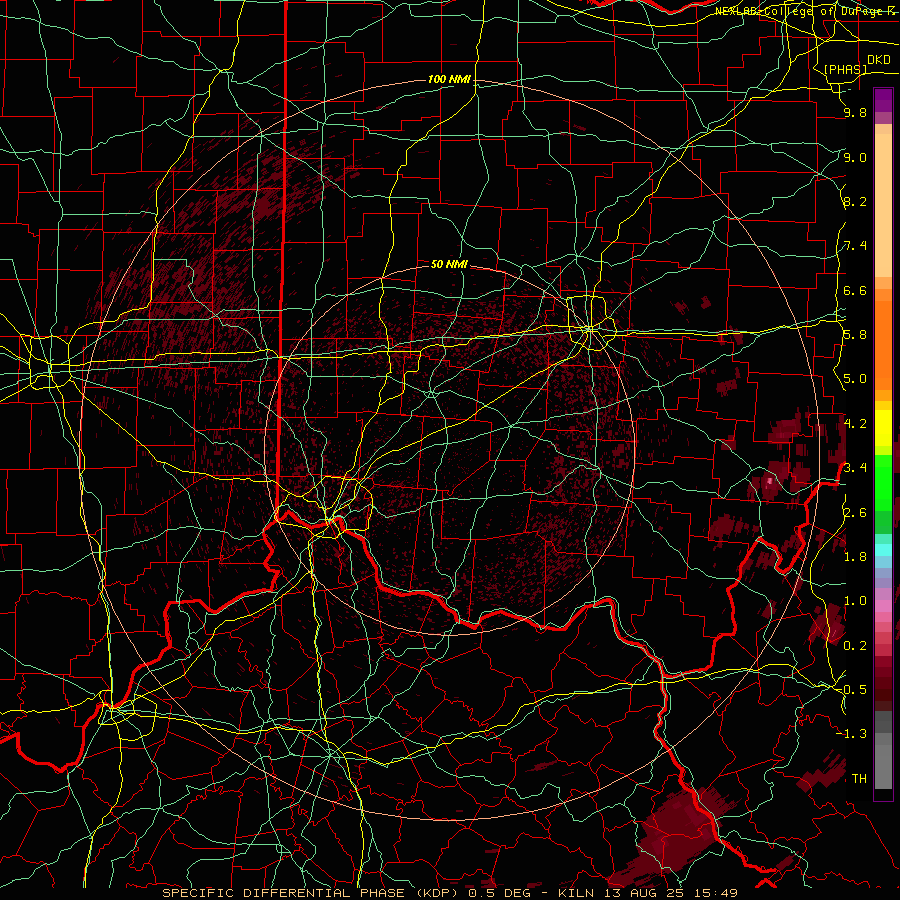The height and width of the screenshot is (900, 900).
Task: Click the 50 NMI range ring label
Action: [449, 264]
